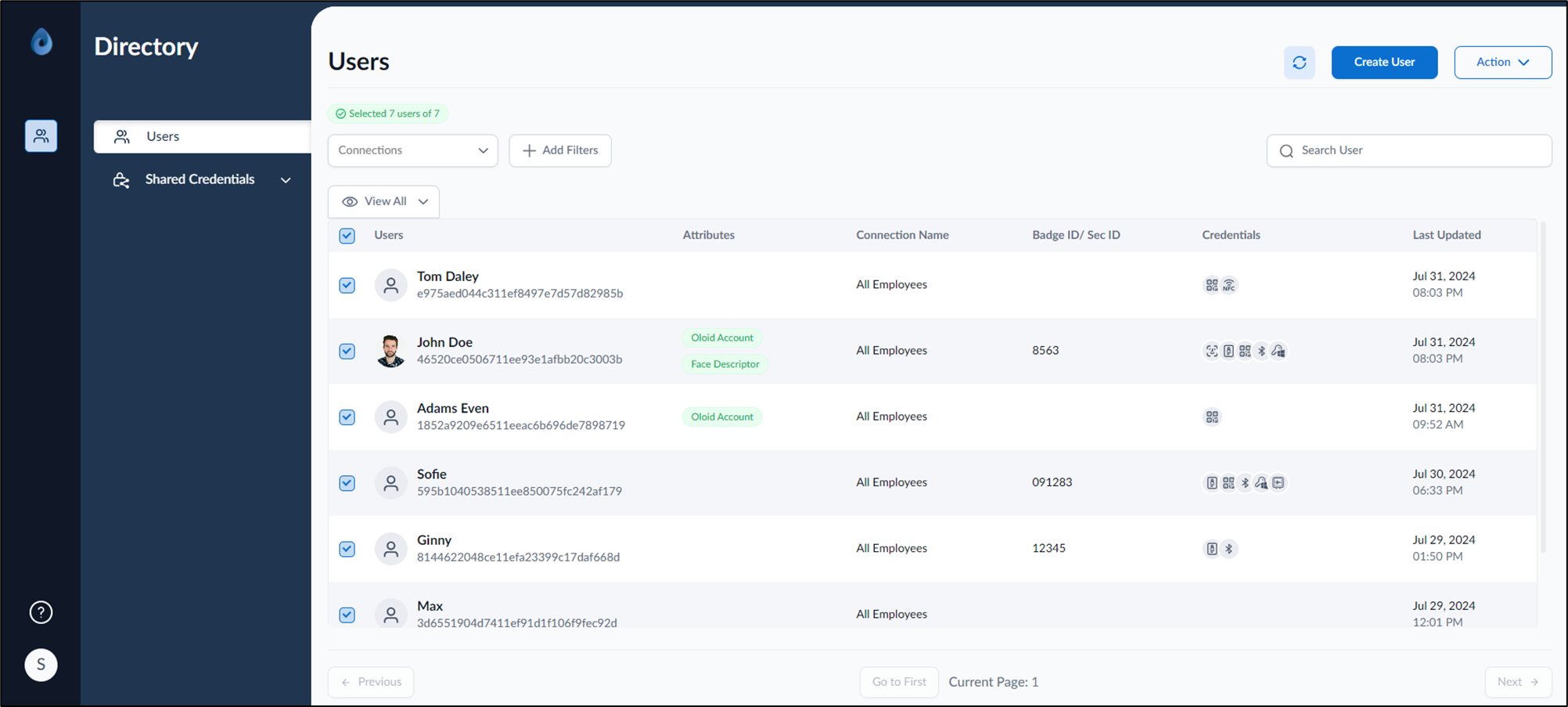Click John Doe's Face Descriptor tag

(725, 364)
